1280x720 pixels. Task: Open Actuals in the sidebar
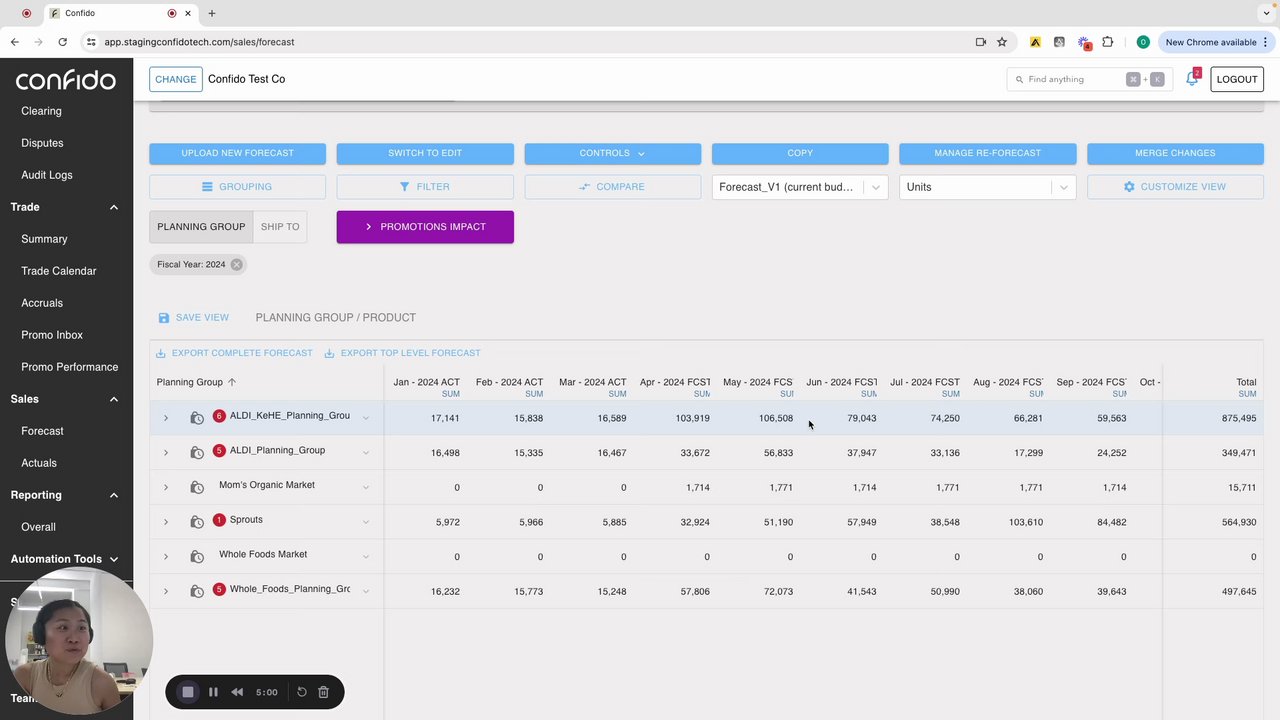39,463
